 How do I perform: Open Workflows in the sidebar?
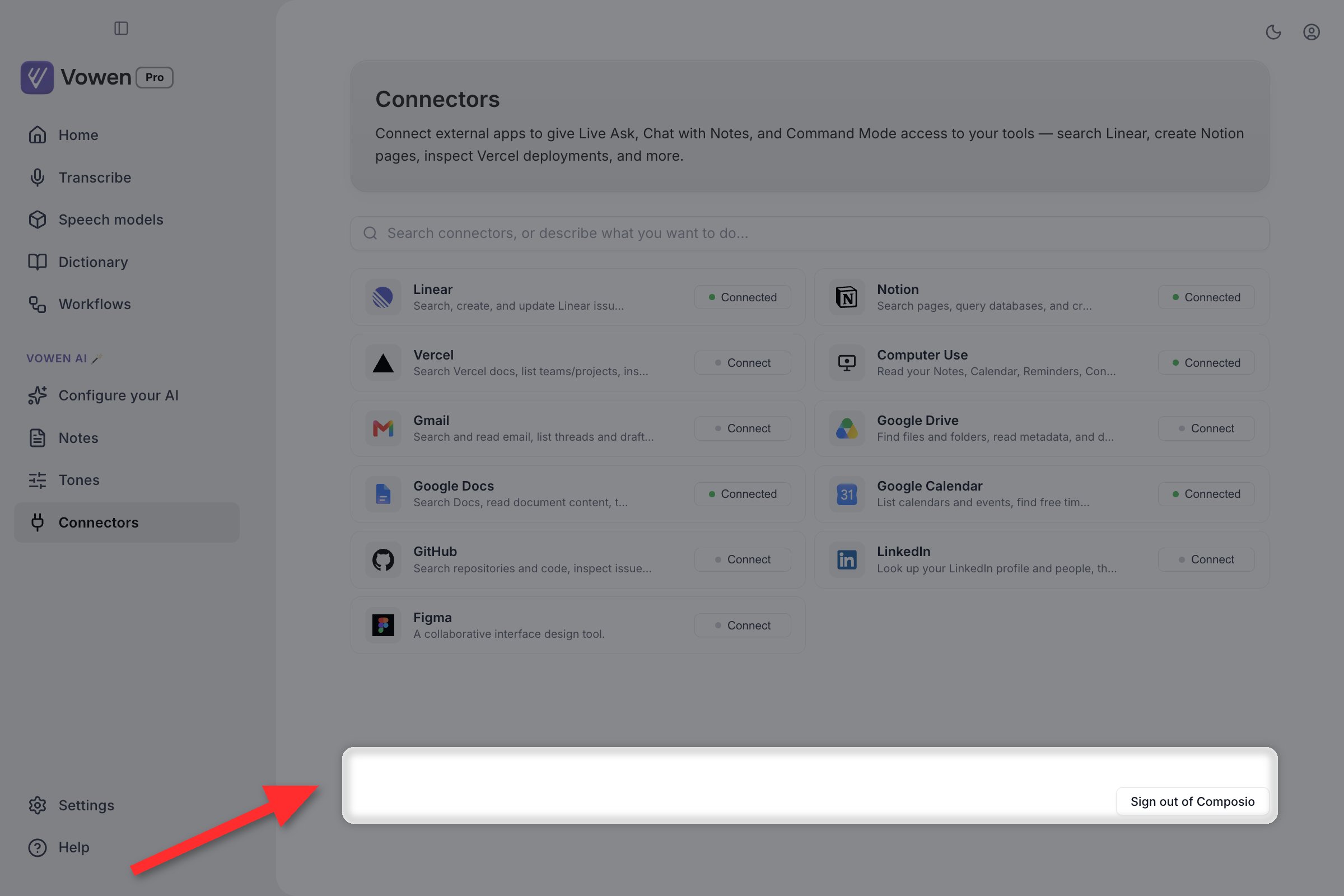[x=127, y=304]
